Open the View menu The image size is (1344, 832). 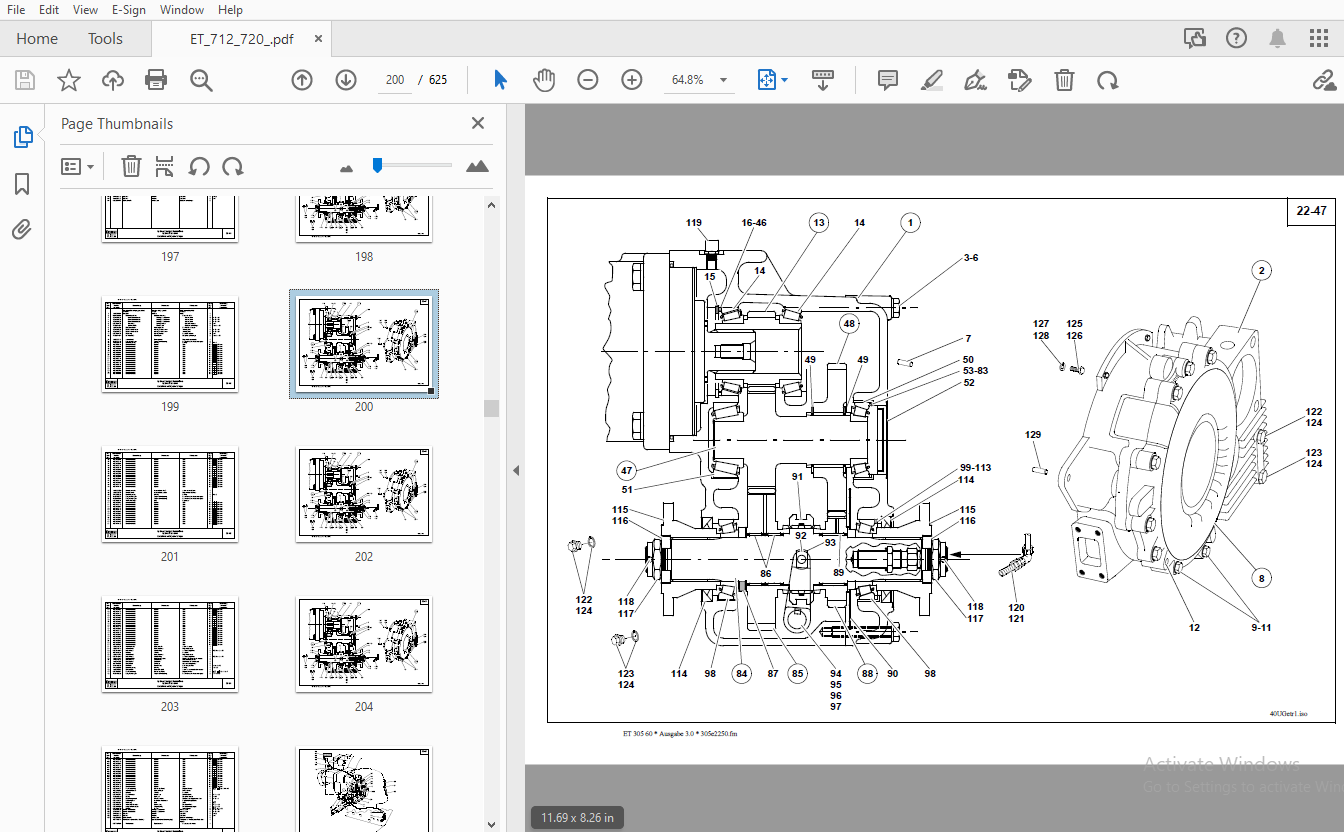(86, 10)
